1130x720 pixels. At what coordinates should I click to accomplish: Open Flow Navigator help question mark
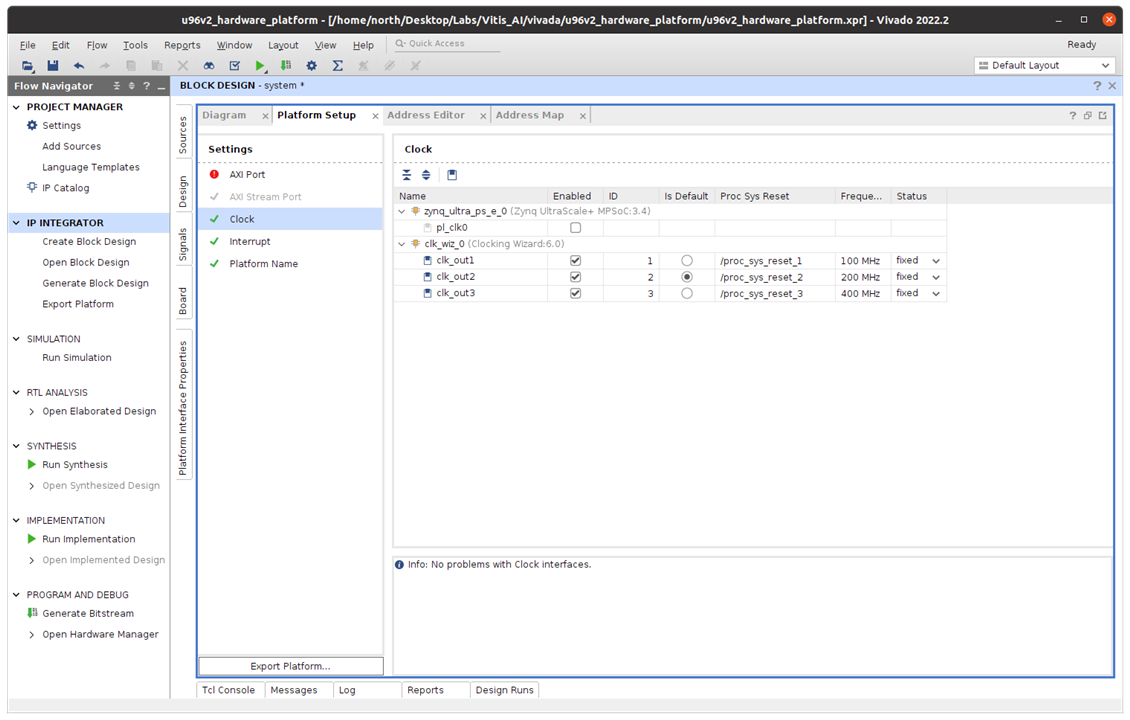point(146,86)
